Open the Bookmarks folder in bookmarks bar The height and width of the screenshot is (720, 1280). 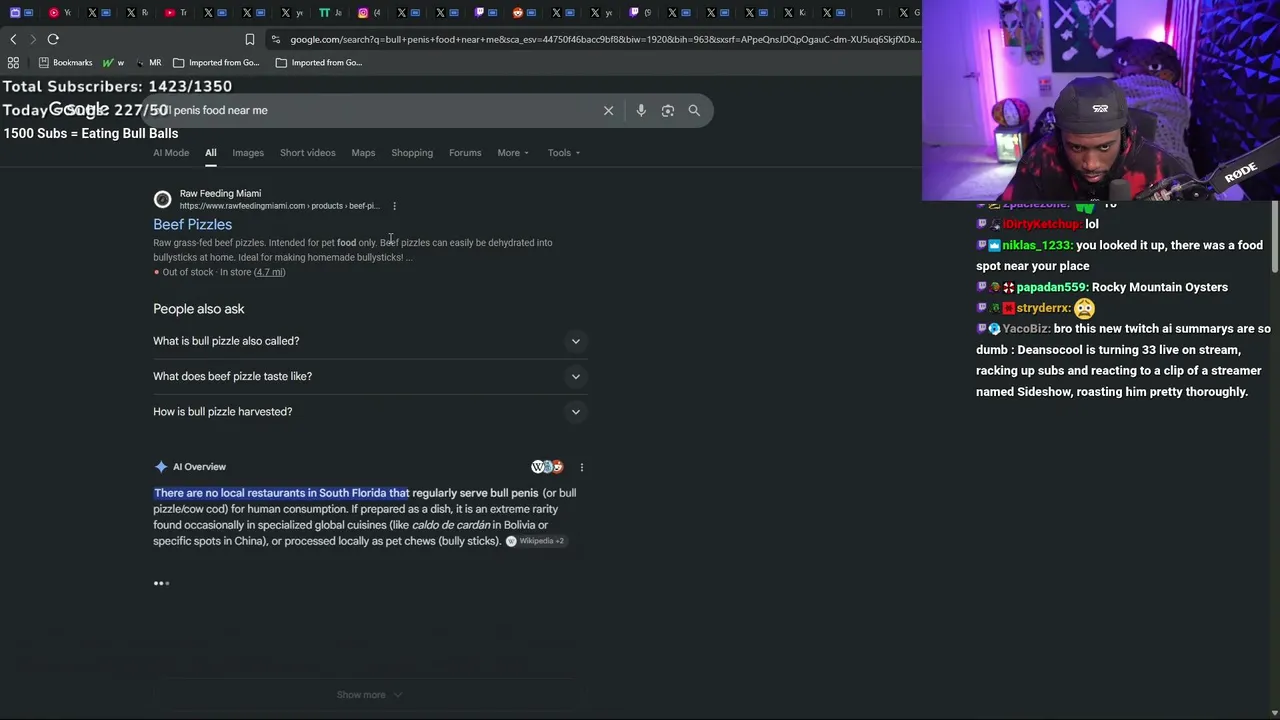click(65, 62)
